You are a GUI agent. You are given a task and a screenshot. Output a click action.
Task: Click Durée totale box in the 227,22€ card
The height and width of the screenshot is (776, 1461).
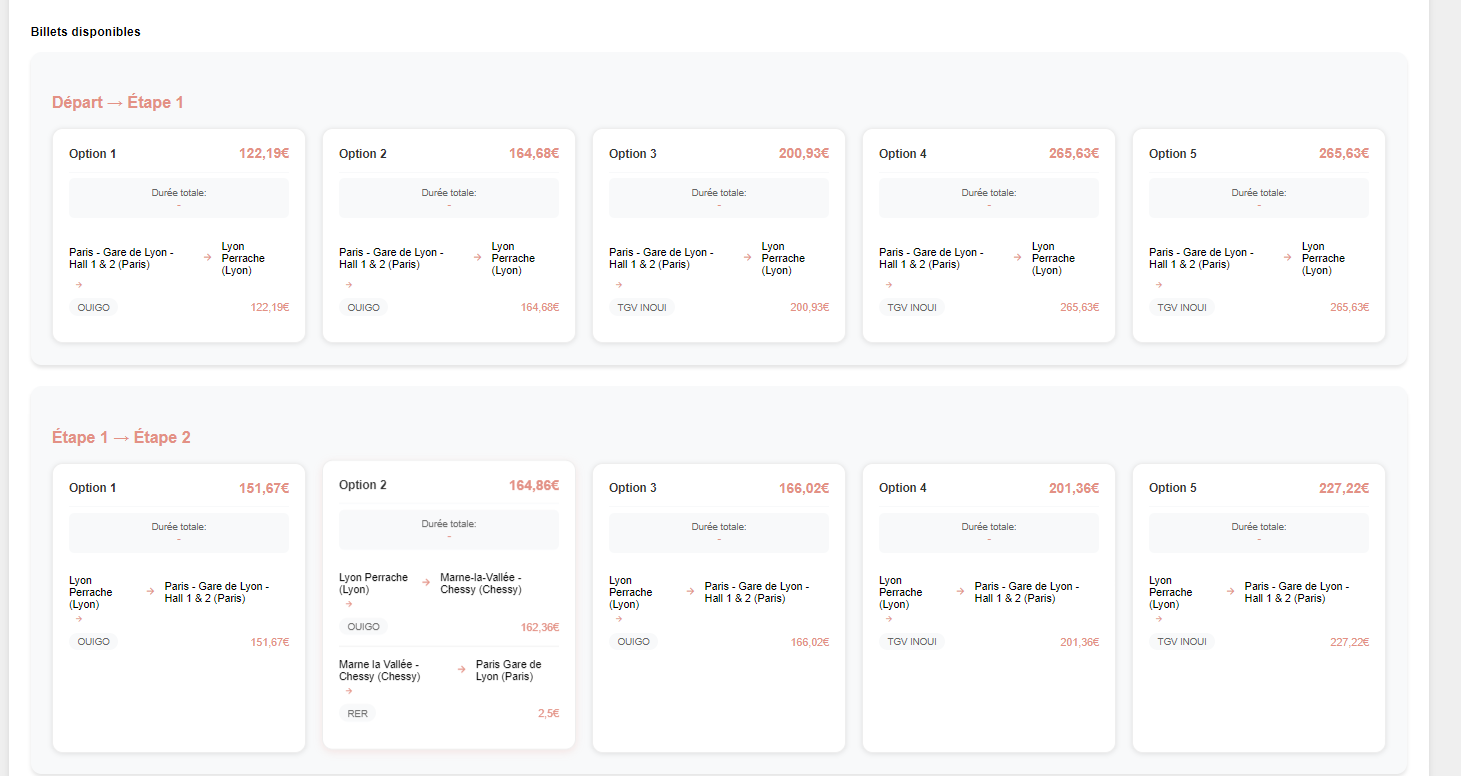click(x=1259, y=532)
